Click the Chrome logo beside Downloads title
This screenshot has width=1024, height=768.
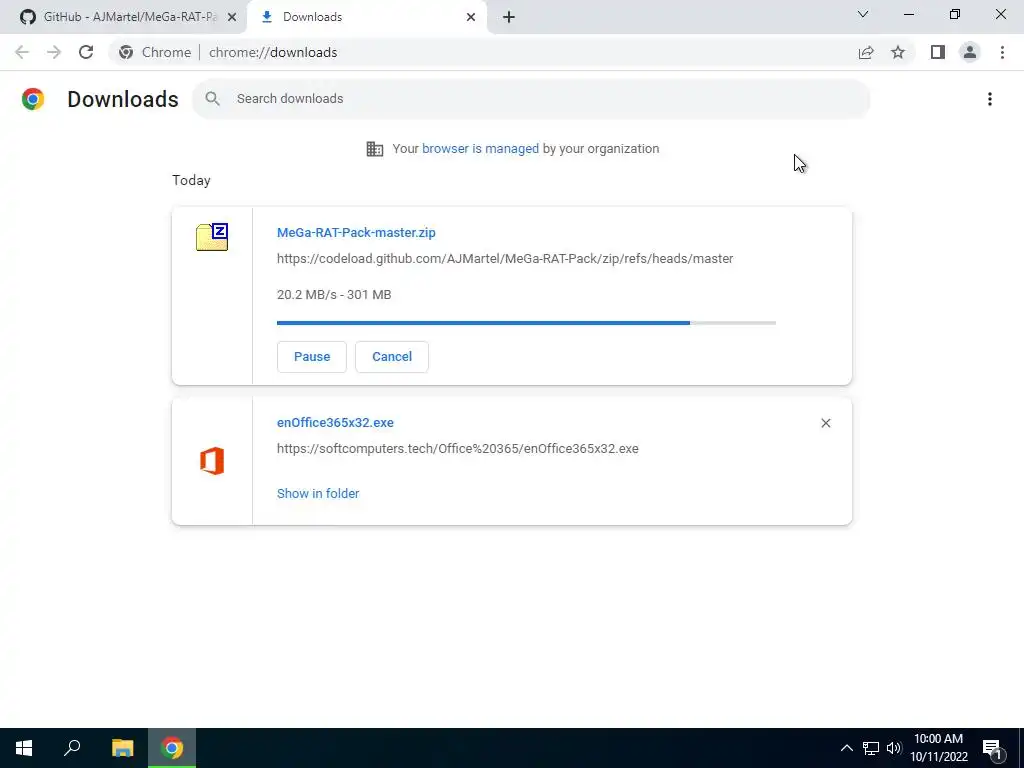point(33,99)
